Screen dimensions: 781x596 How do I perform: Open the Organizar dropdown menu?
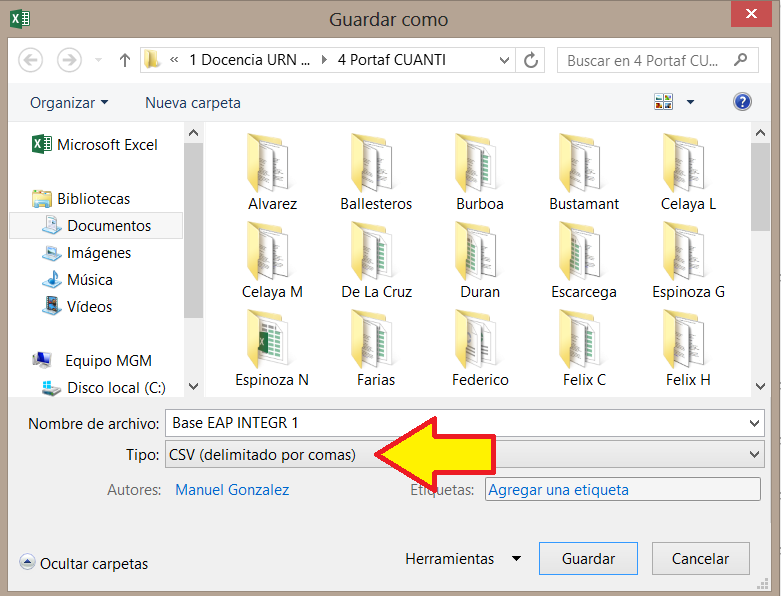point(69,103)
